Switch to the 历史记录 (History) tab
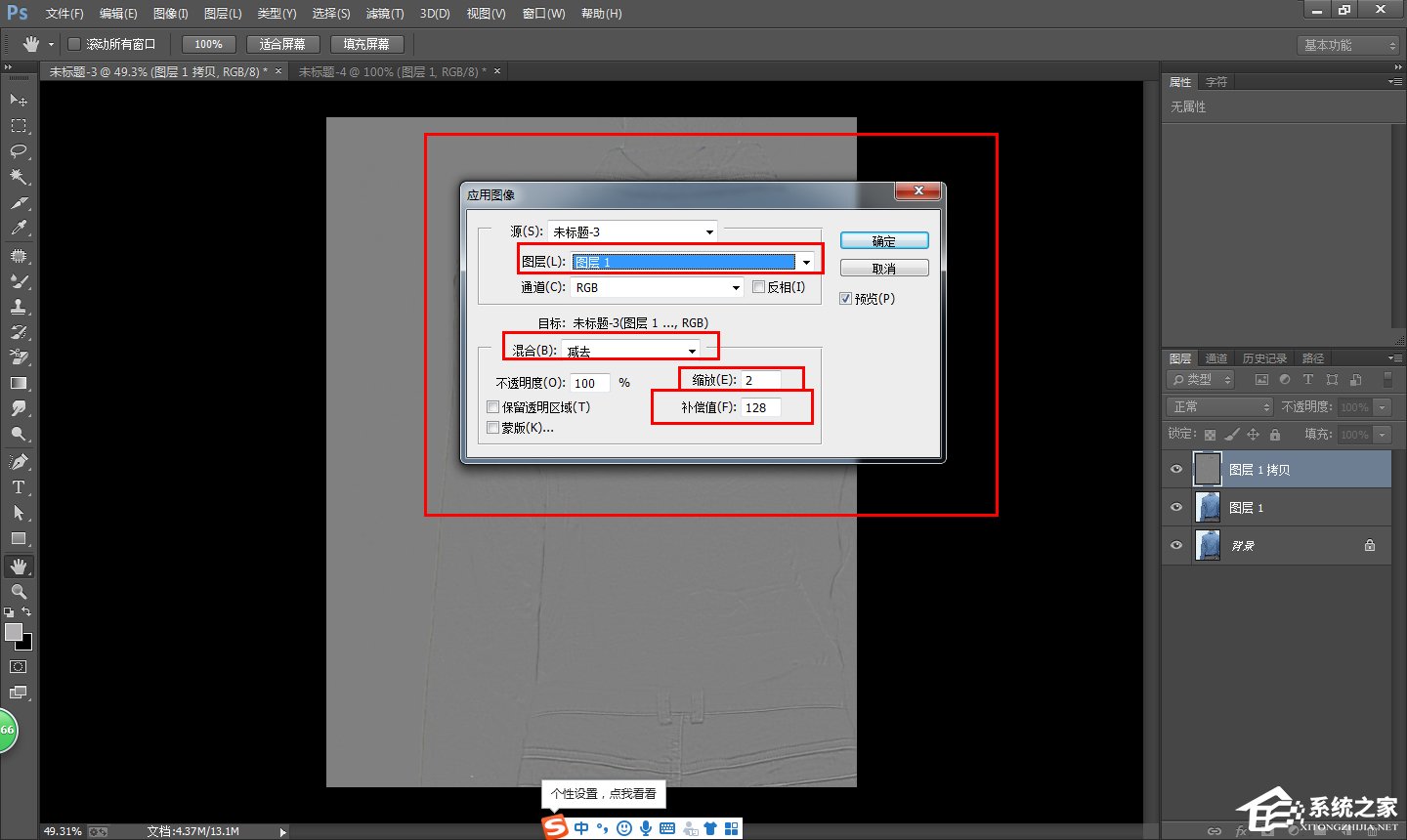 point(1264,358)
